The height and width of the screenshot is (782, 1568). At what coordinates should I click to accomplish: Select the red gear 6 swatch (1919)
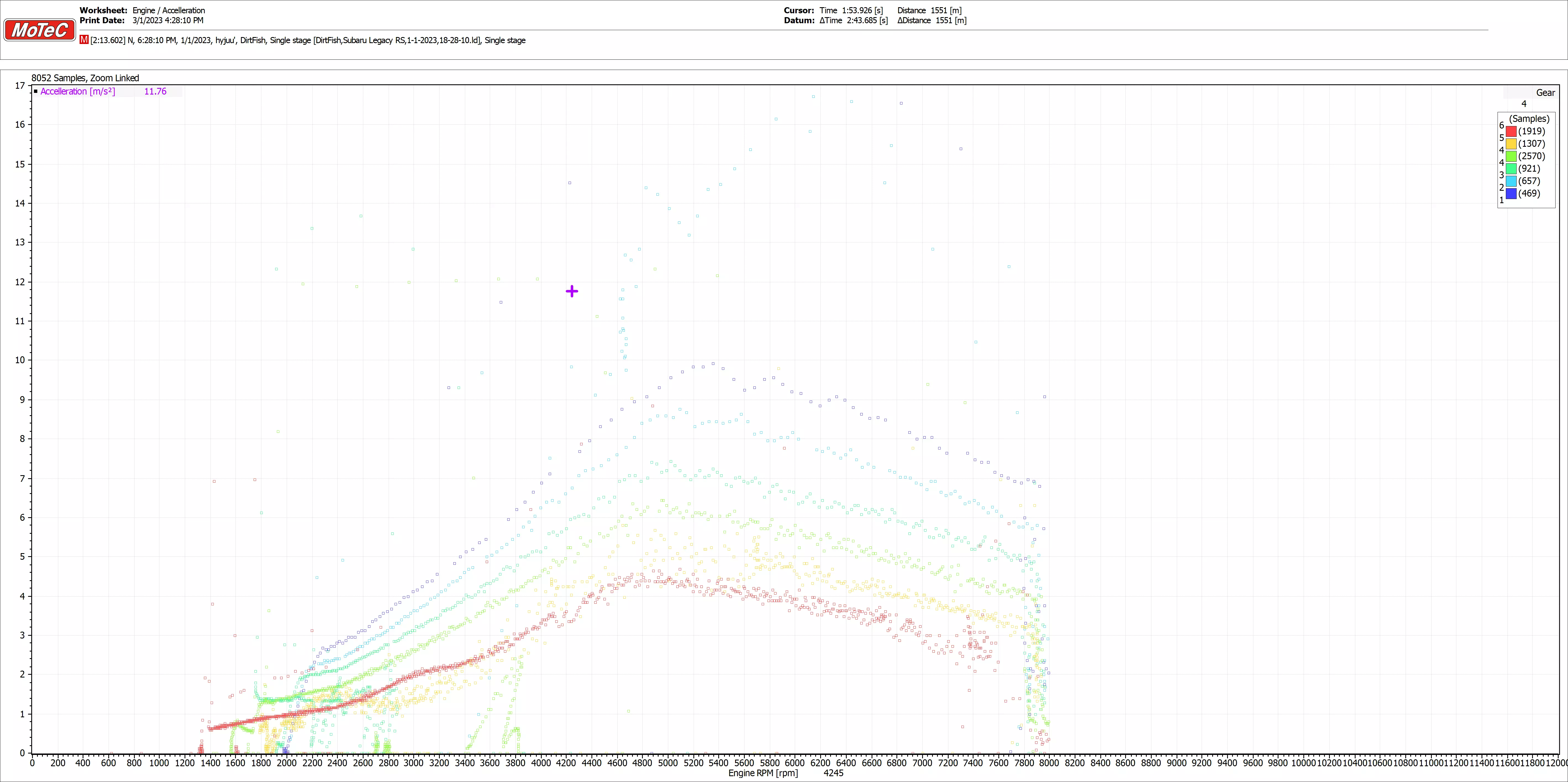point(1511,132)
